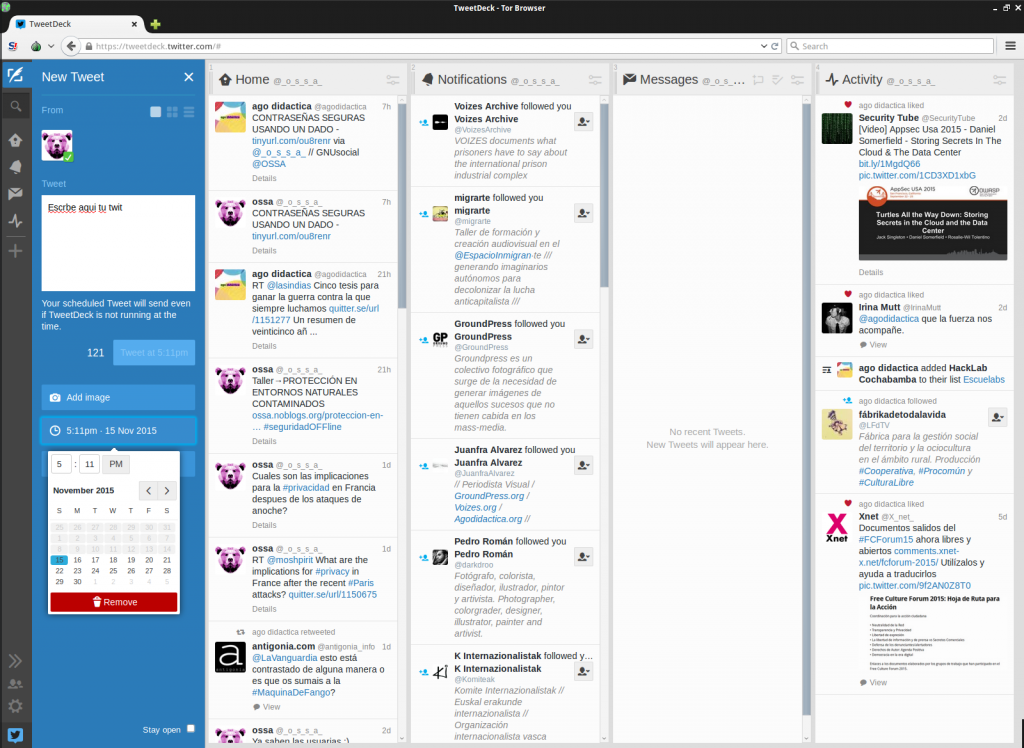Open follow options dropdown for Voizes Archive
This screenshot has height=748, width=1024.
click(583, 122)
